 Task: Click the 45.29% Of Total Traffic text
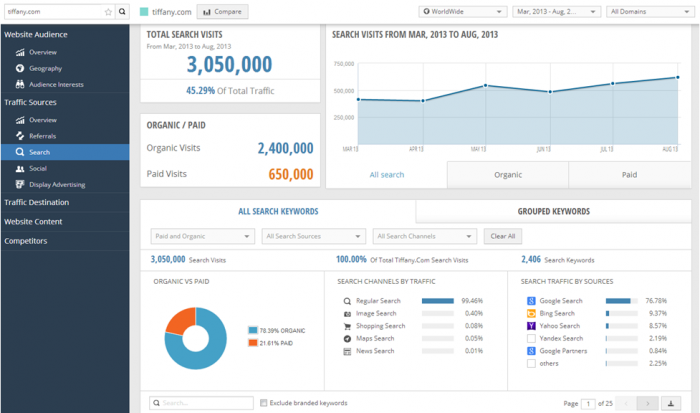click(230, 91)
